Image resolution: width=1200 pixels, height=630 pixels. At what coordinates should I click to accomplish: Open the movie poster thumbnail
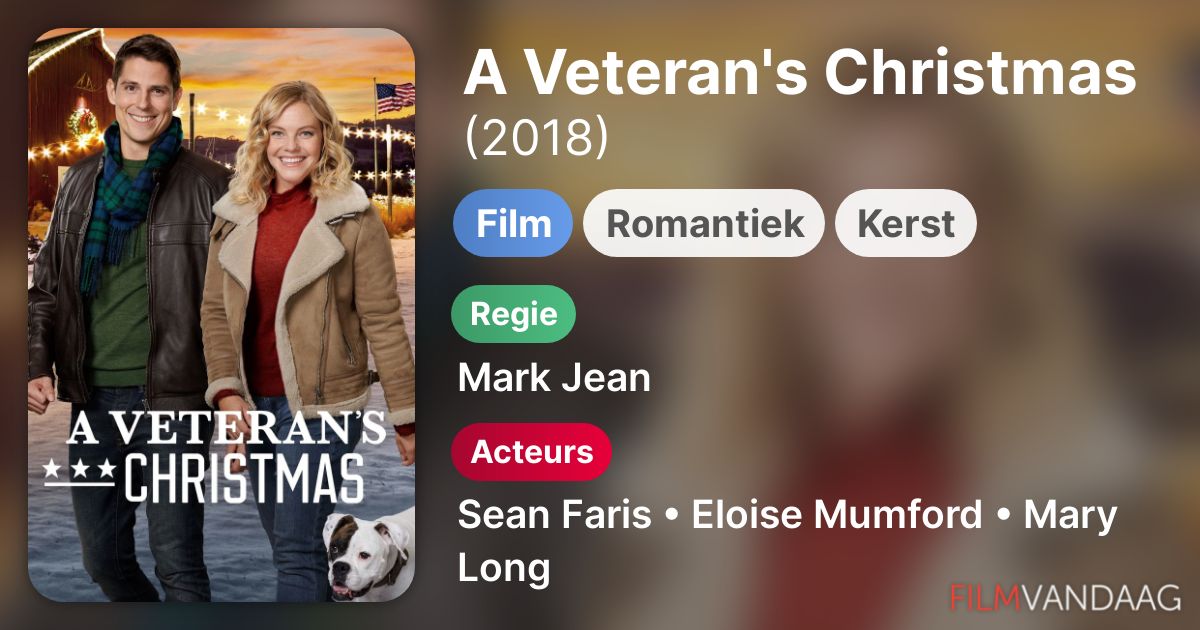[x=221, y=315]
